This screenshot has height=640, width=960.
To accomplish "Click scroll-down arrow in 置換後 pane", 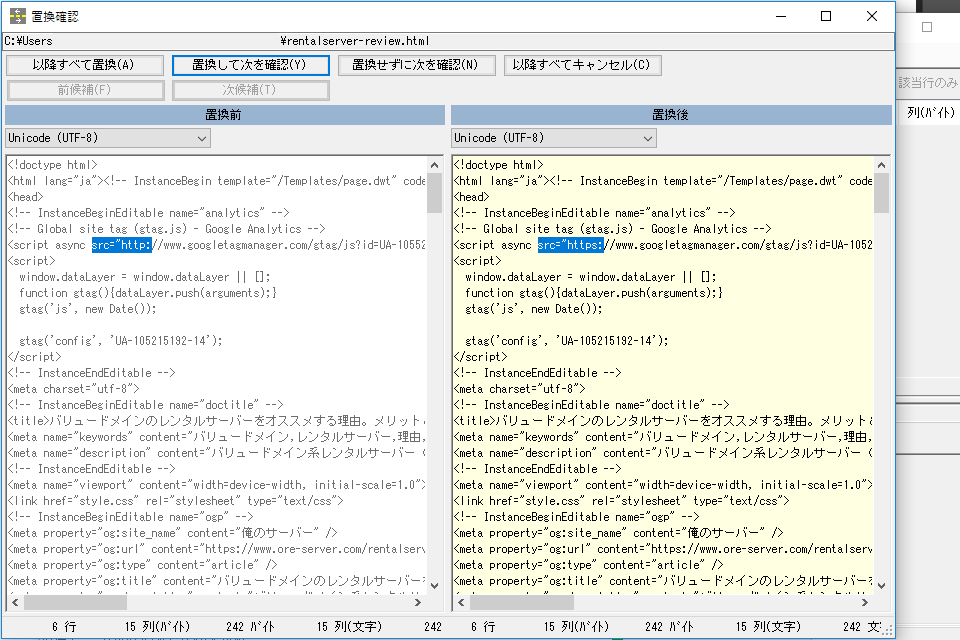I will 882,585.
